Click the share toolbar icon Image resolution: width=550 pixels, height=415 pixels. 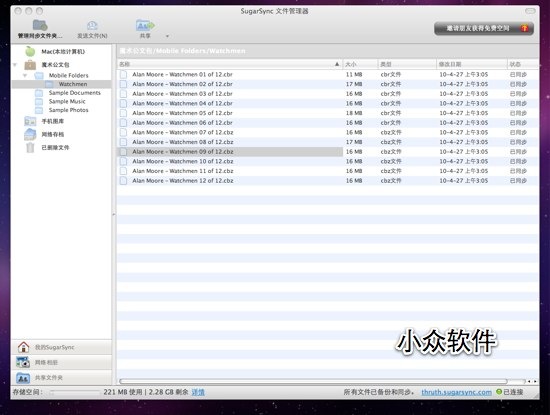click(145, 25)
